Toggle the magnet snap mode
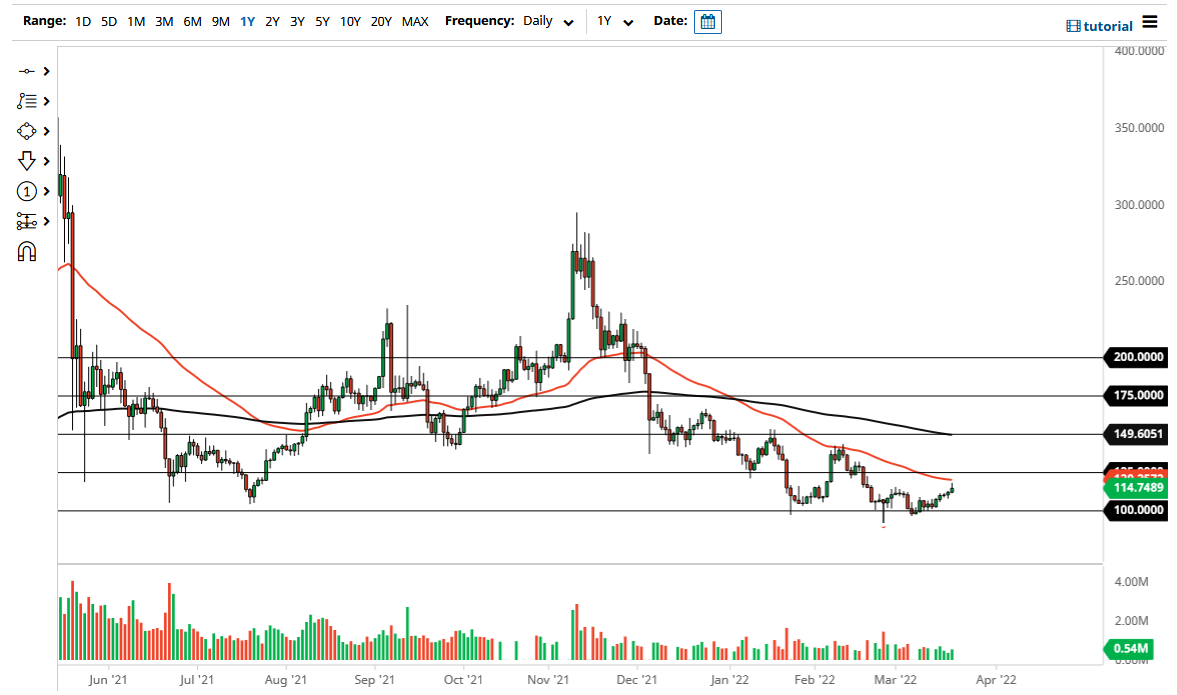 click(29, 250)
